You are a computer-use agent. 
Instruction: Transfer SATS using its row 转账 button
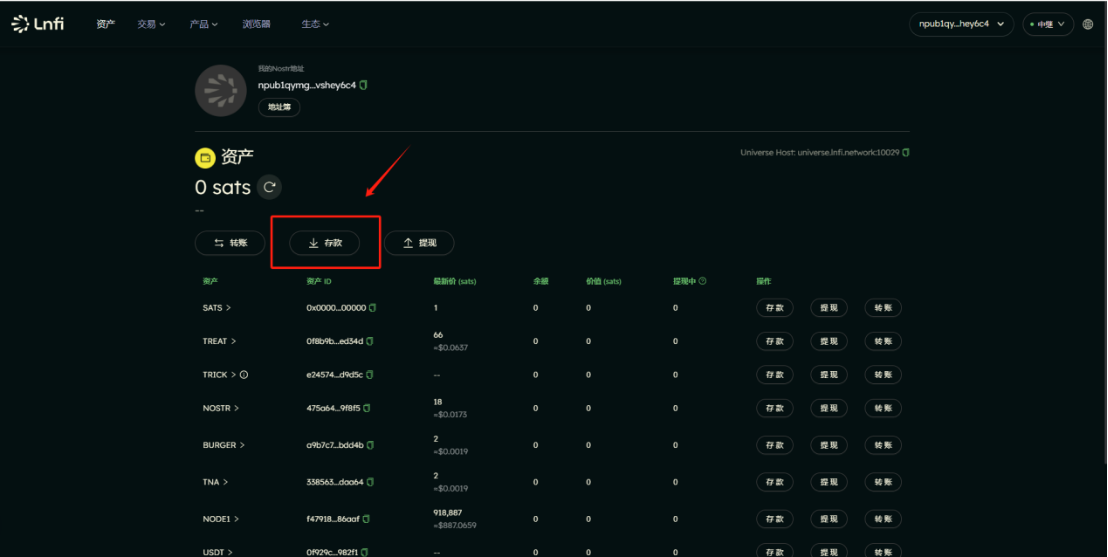click(883, 307)
